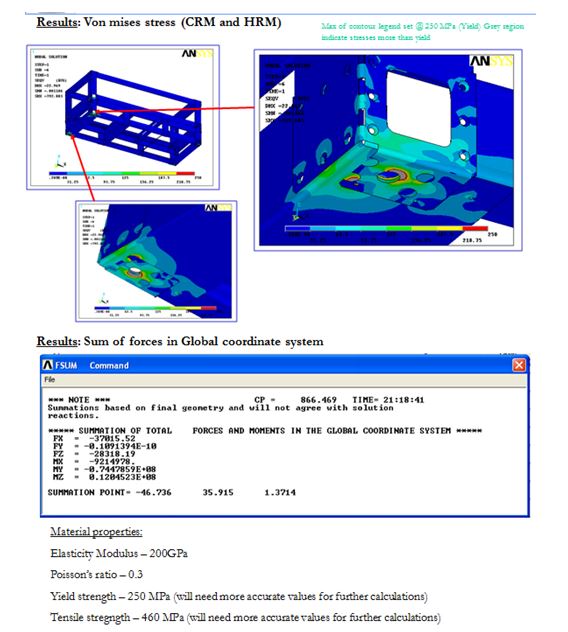Select the bottom corner zoomed stress plot

tap(156, 261)
